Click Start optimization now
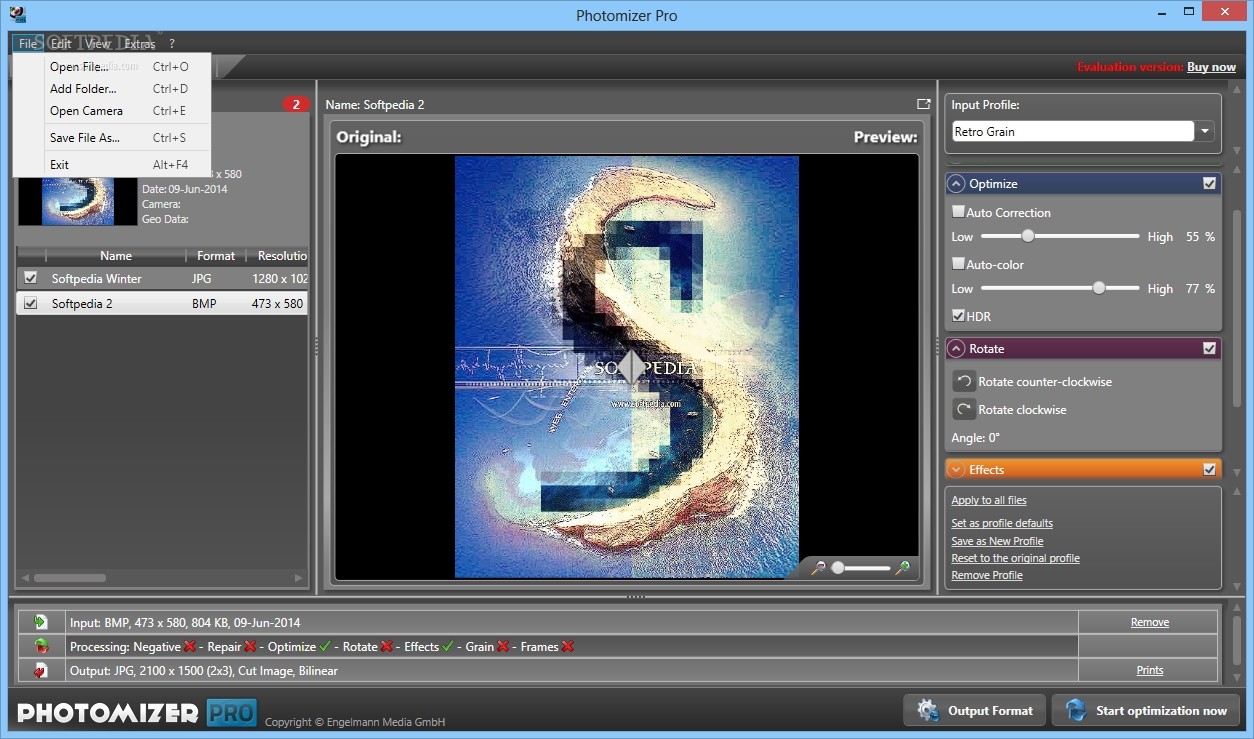The width and height of the screenshot is (1254, 739). (x=1146, y=711)
